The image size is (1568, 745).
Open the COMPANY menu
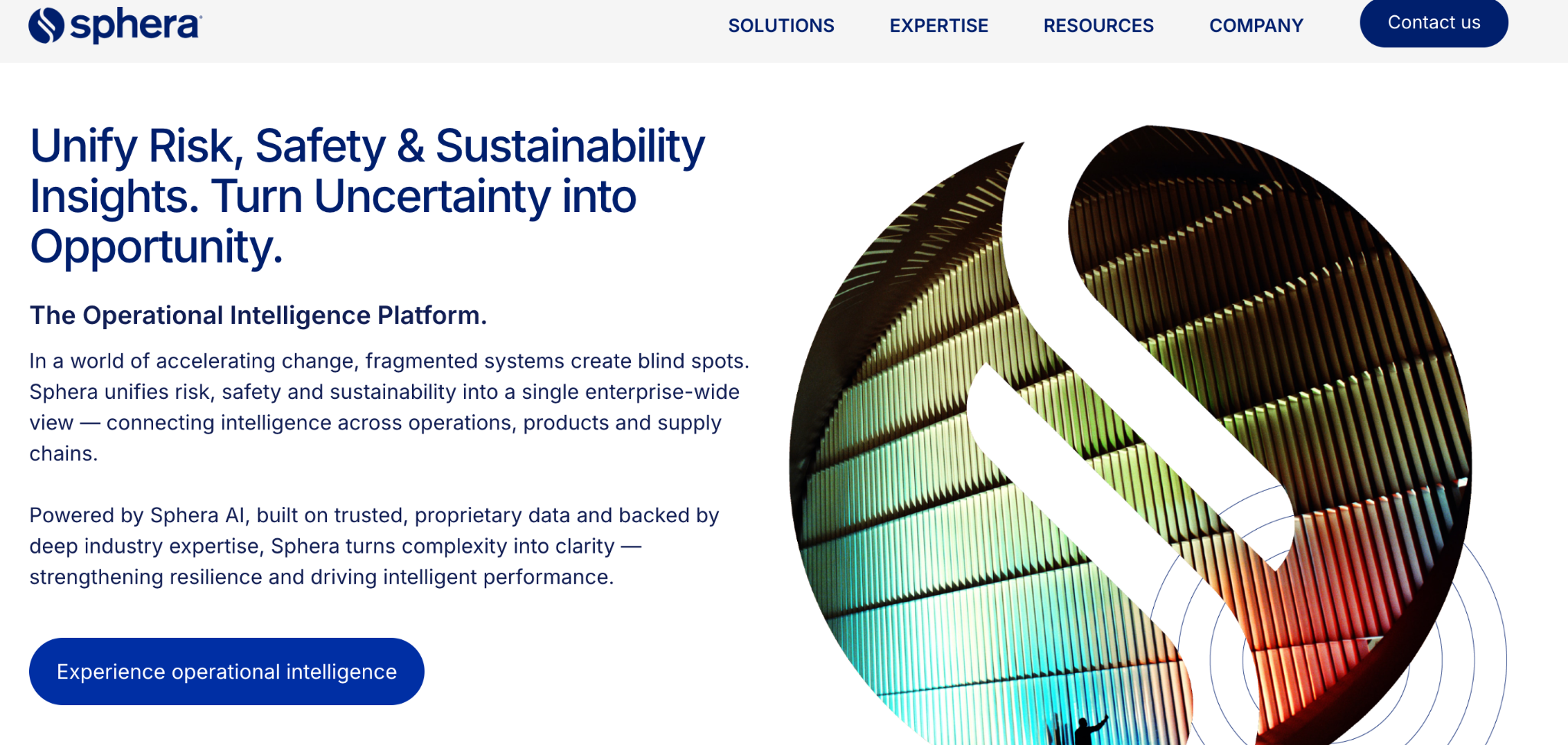point(1256,26)
